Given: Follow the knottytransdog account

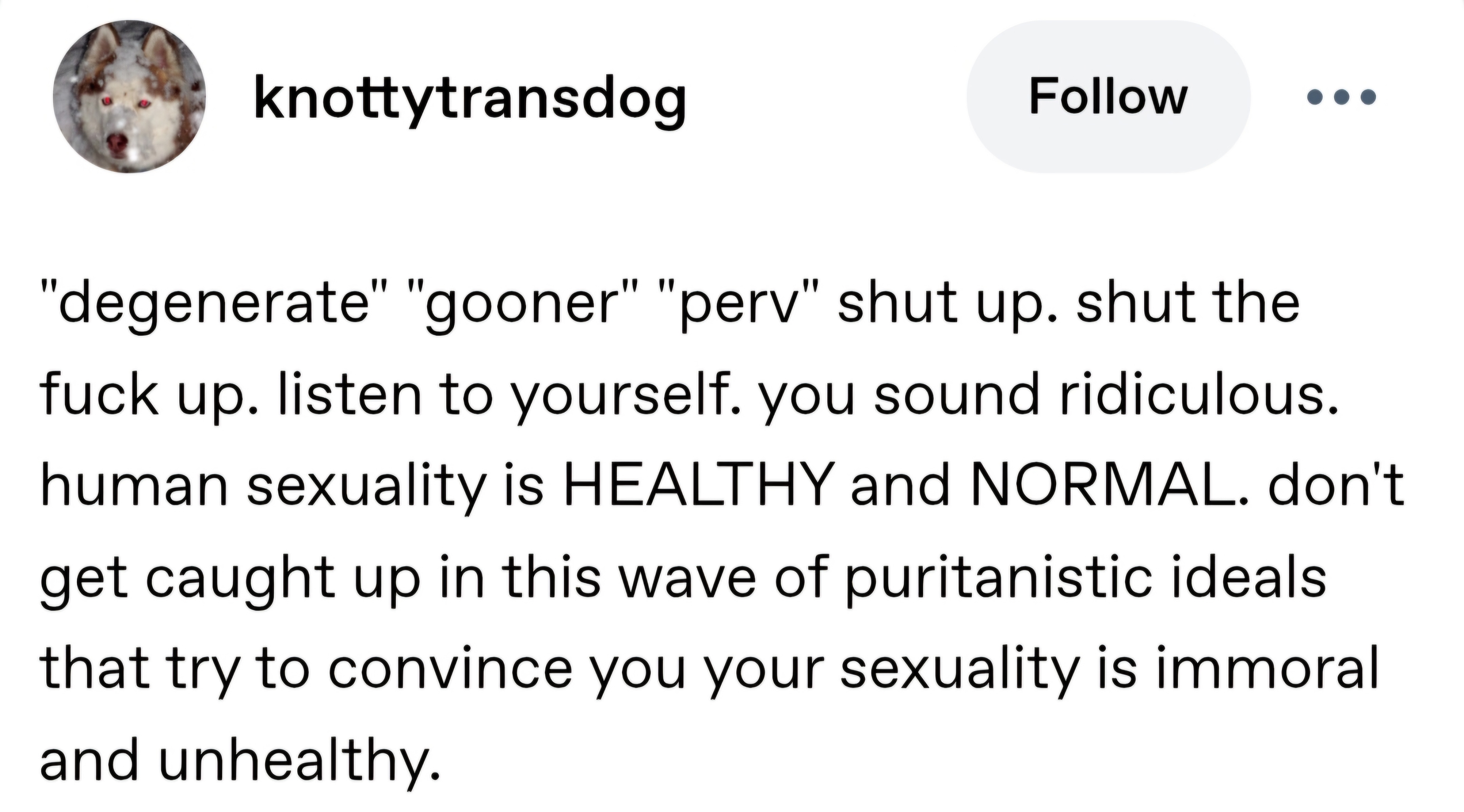Looking at the screenshot, I should (x=1108, y=97).
